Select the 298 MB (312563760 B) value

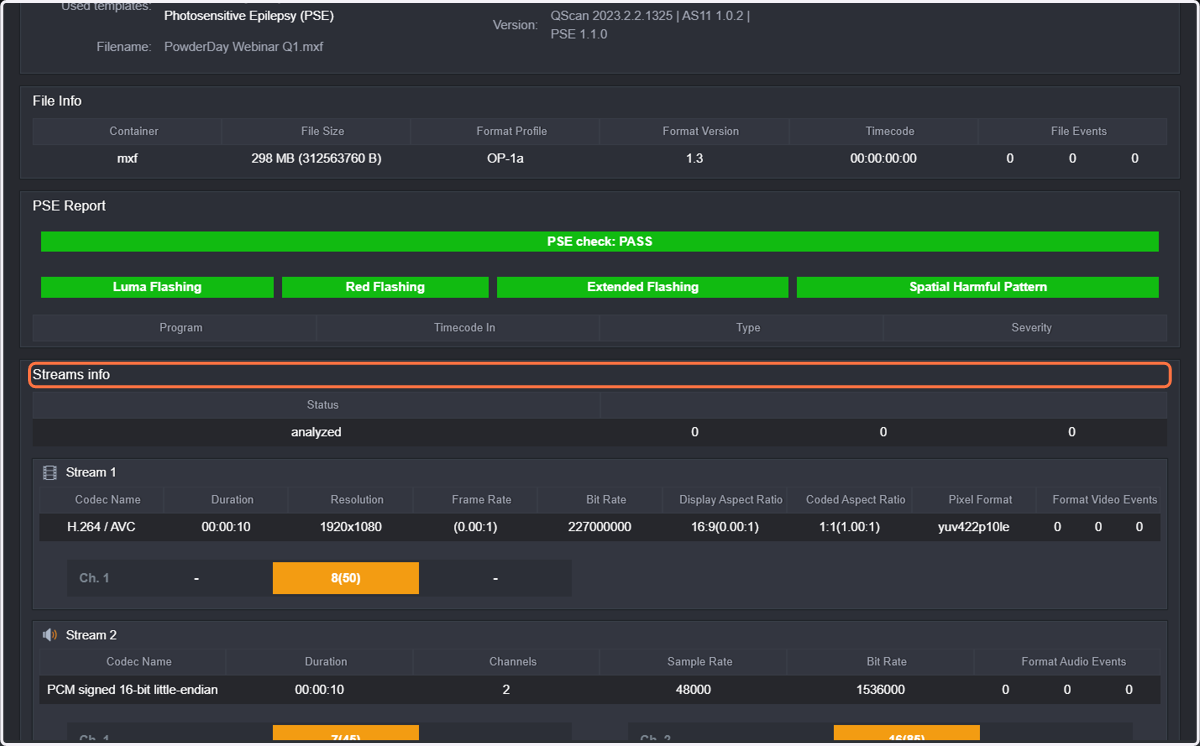[x=316, y=158]
